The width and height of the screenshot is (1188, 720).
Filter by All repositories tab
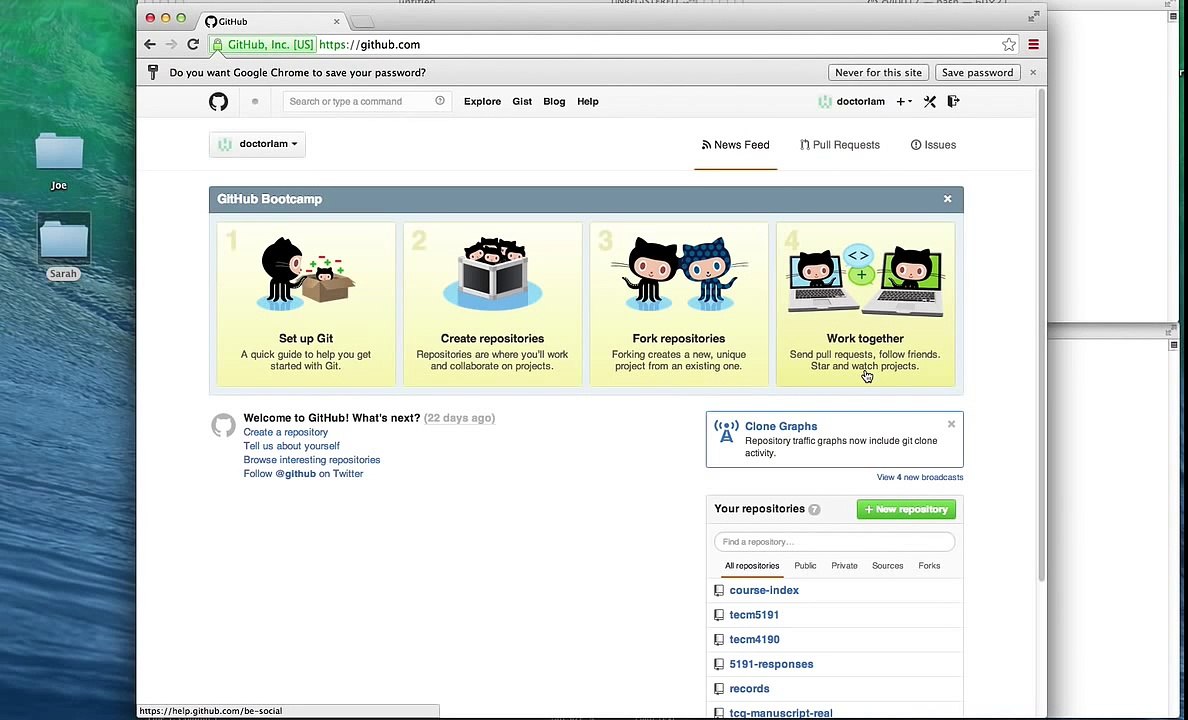click(x=752, y=566)
